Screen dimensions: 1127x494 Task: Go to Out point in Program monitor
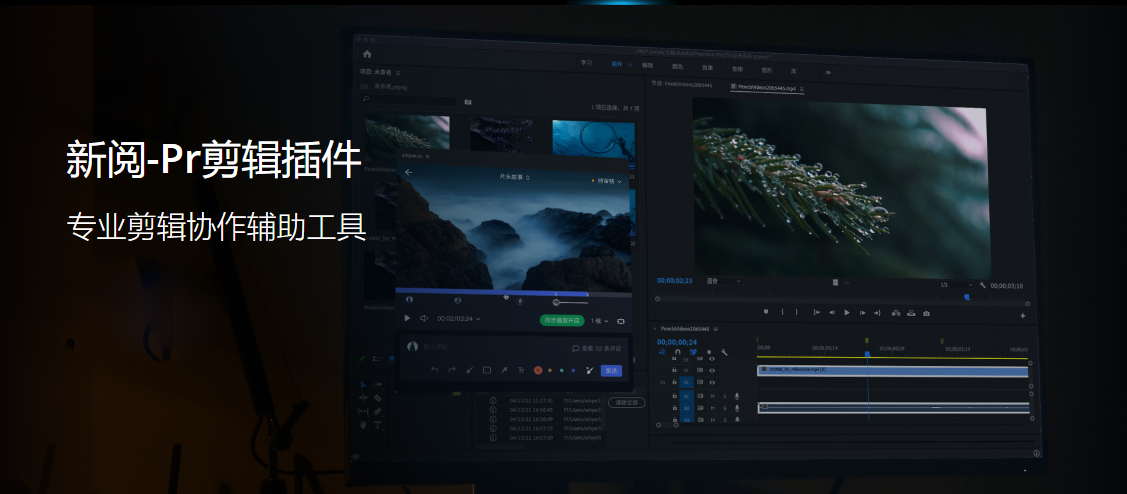pyautogui.click(x=877, y=313)
